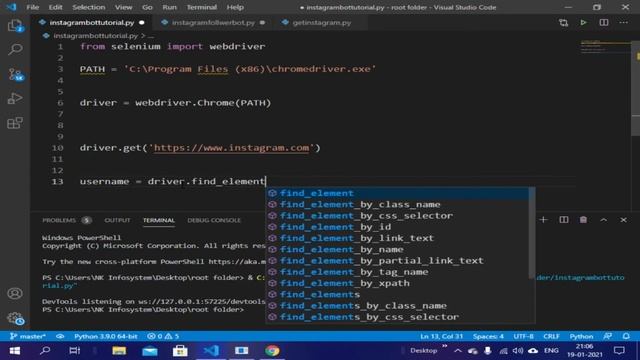Click Ln 13, Col 31 cursor position

click(x=441, y=336)
